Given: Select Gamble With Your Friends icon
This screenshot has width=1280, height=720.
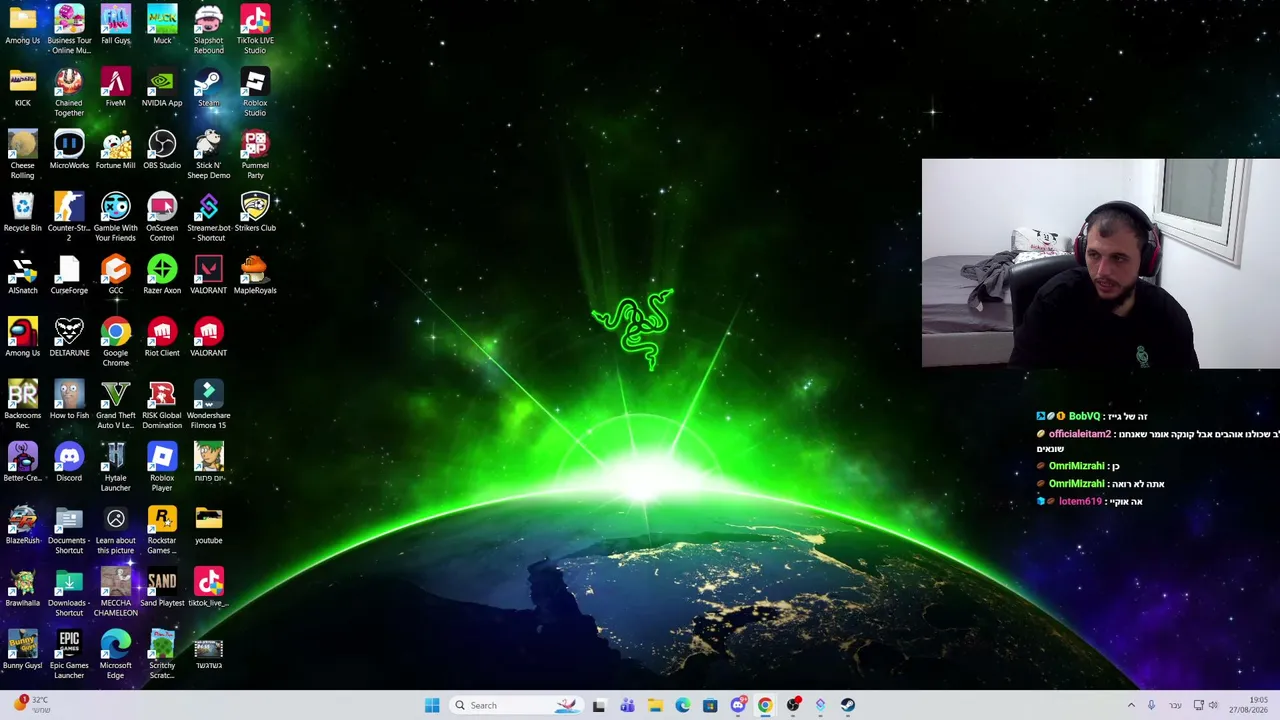Looking at the screenshot, I should [x=115, y=217].
